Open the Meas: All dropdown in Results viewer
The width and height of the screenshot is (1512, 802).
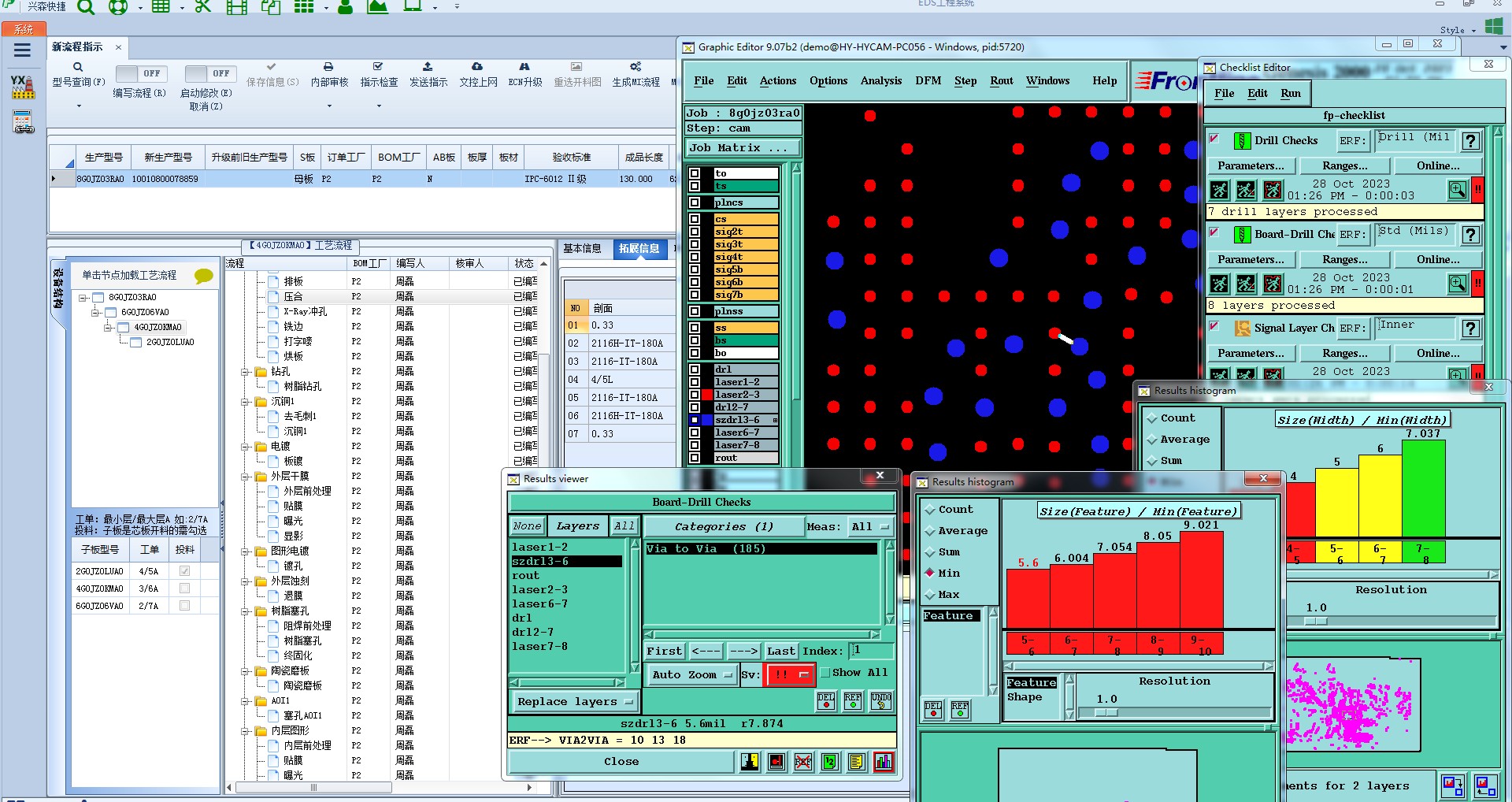[x=871, y=527]
